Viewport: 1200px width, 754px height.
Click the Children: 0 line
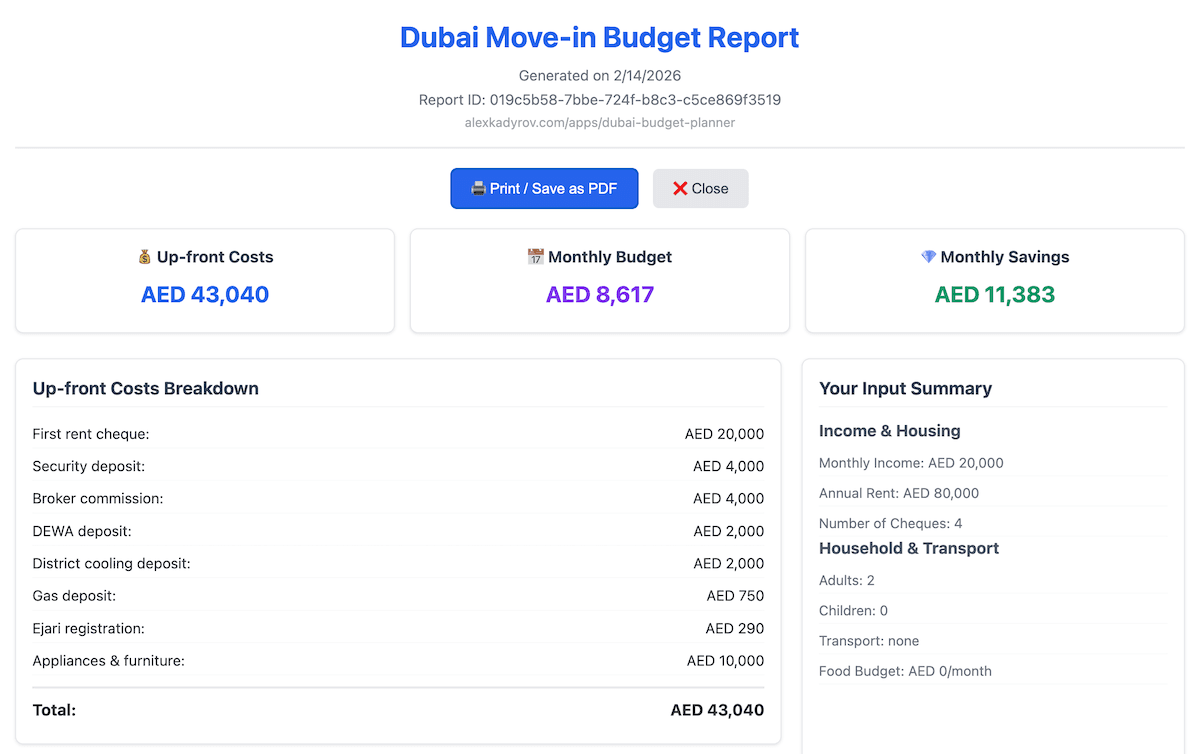[x=853, y=610]
